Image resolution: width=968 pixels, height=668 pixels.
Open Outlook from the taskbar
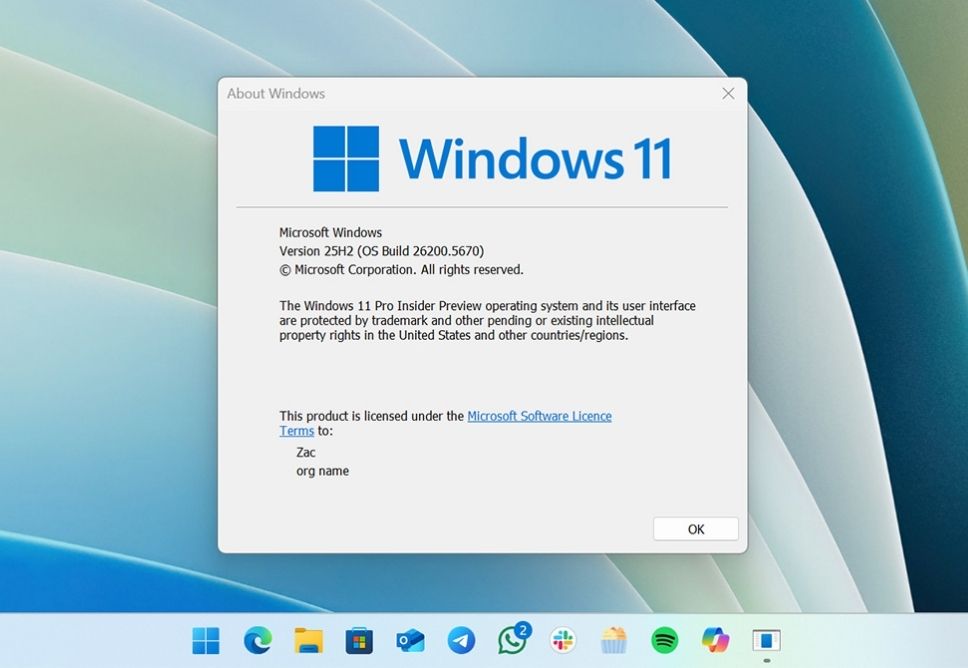tap(410, 640)
